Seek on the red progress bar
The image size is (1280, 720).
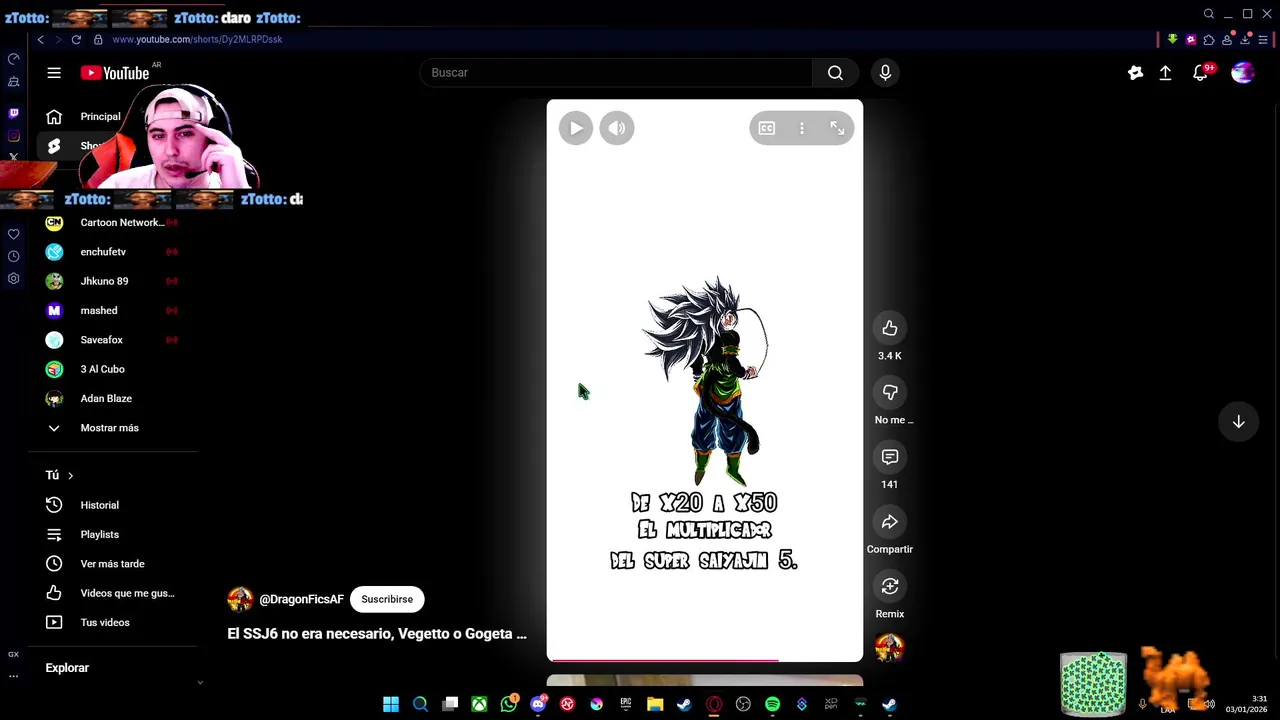click(705, 660)
